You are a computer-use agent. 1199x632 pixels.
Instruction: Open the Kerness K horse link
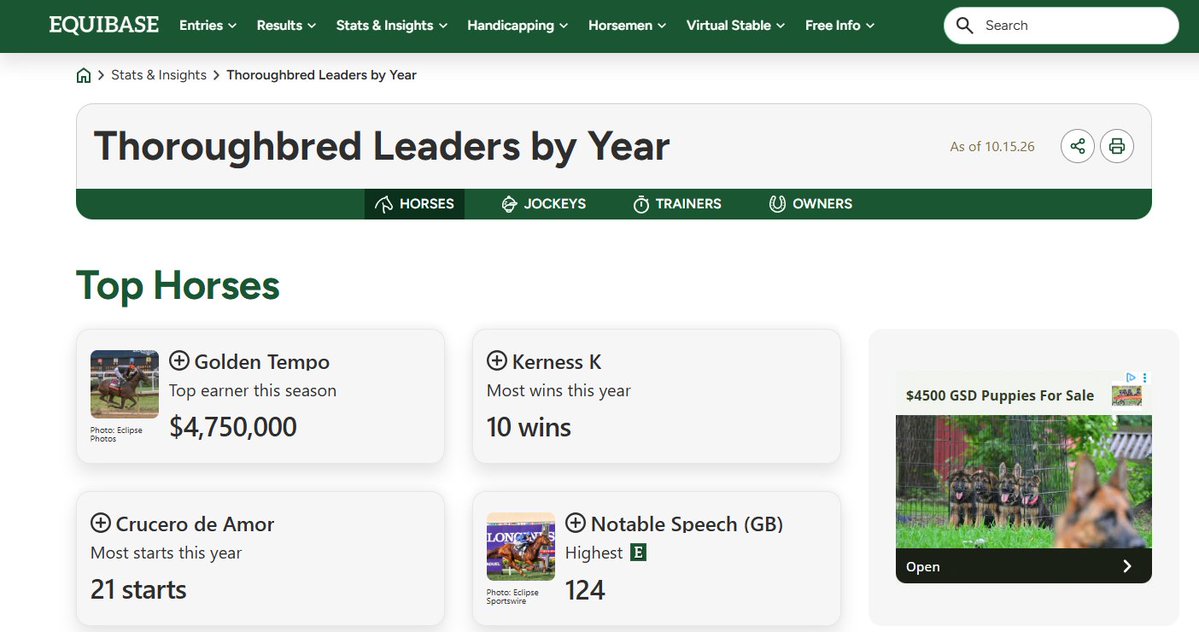pos(557,361)
